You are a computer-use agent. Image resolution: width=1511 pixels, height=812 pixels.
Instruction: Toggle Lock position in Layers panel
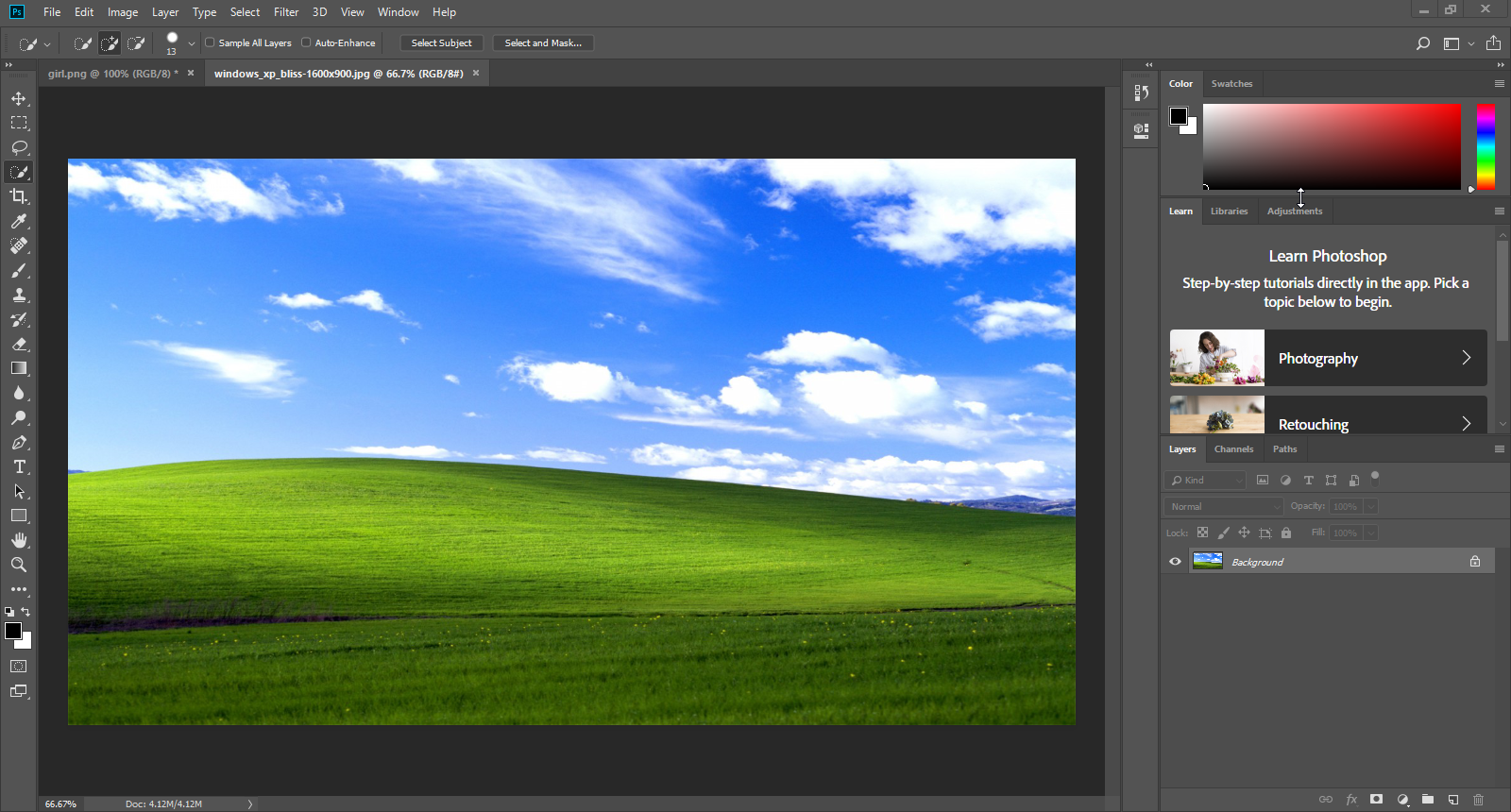pyautogui.click(x=1244, y=533)
